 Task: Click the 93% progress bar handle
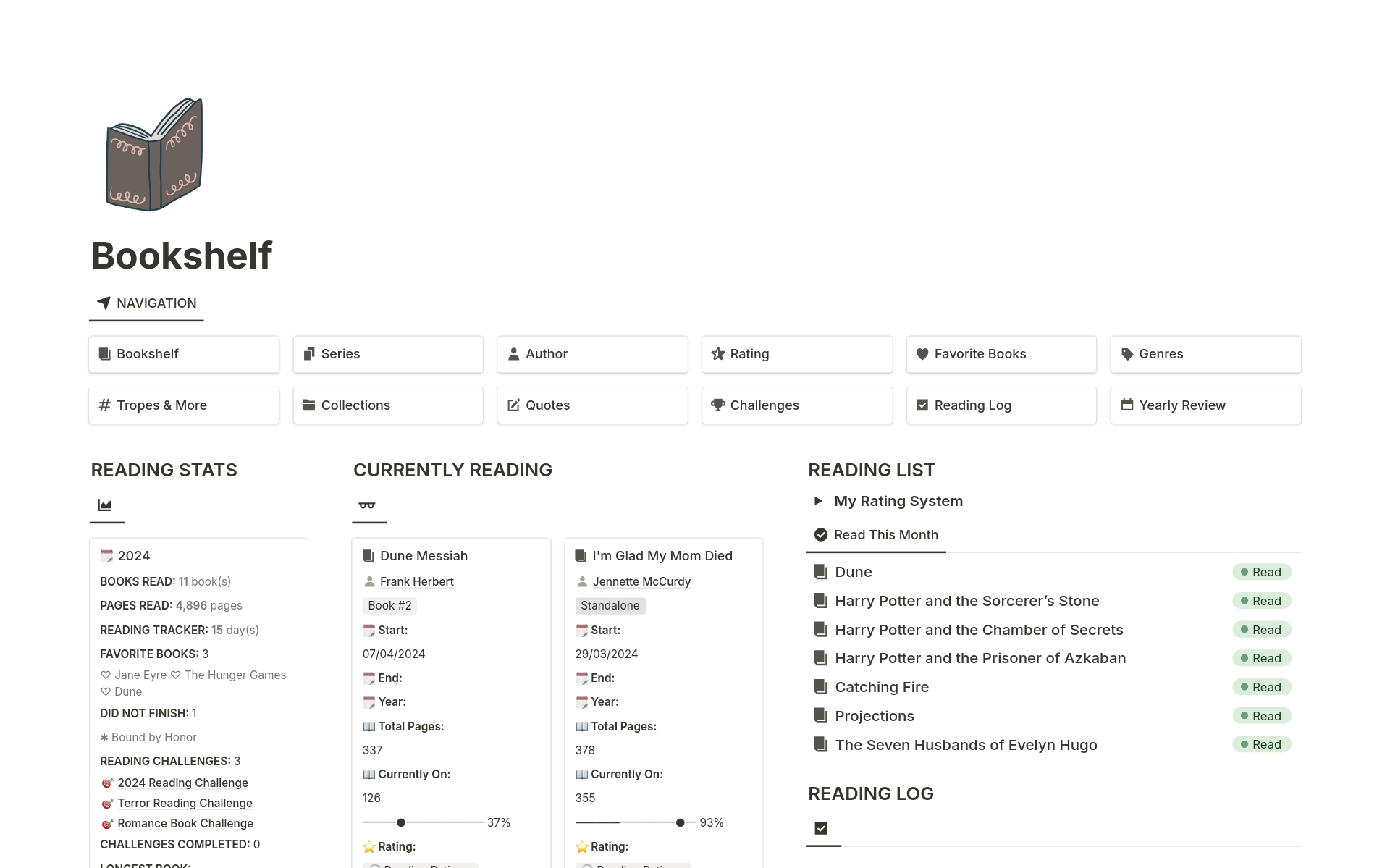coord(680,822)
